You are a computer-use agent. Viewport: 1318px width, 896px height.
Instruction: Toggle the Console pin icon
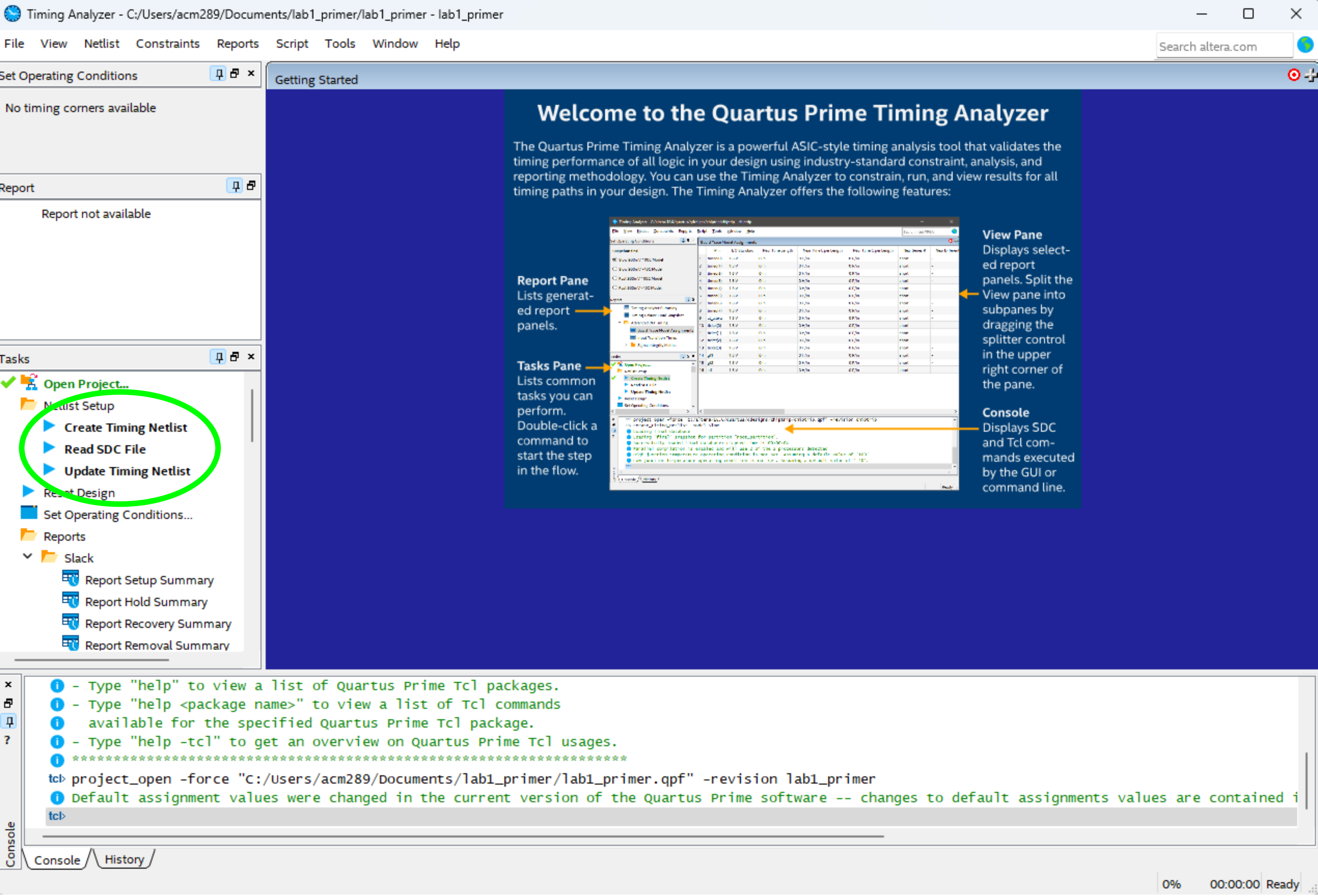click(x=9, y=722)
